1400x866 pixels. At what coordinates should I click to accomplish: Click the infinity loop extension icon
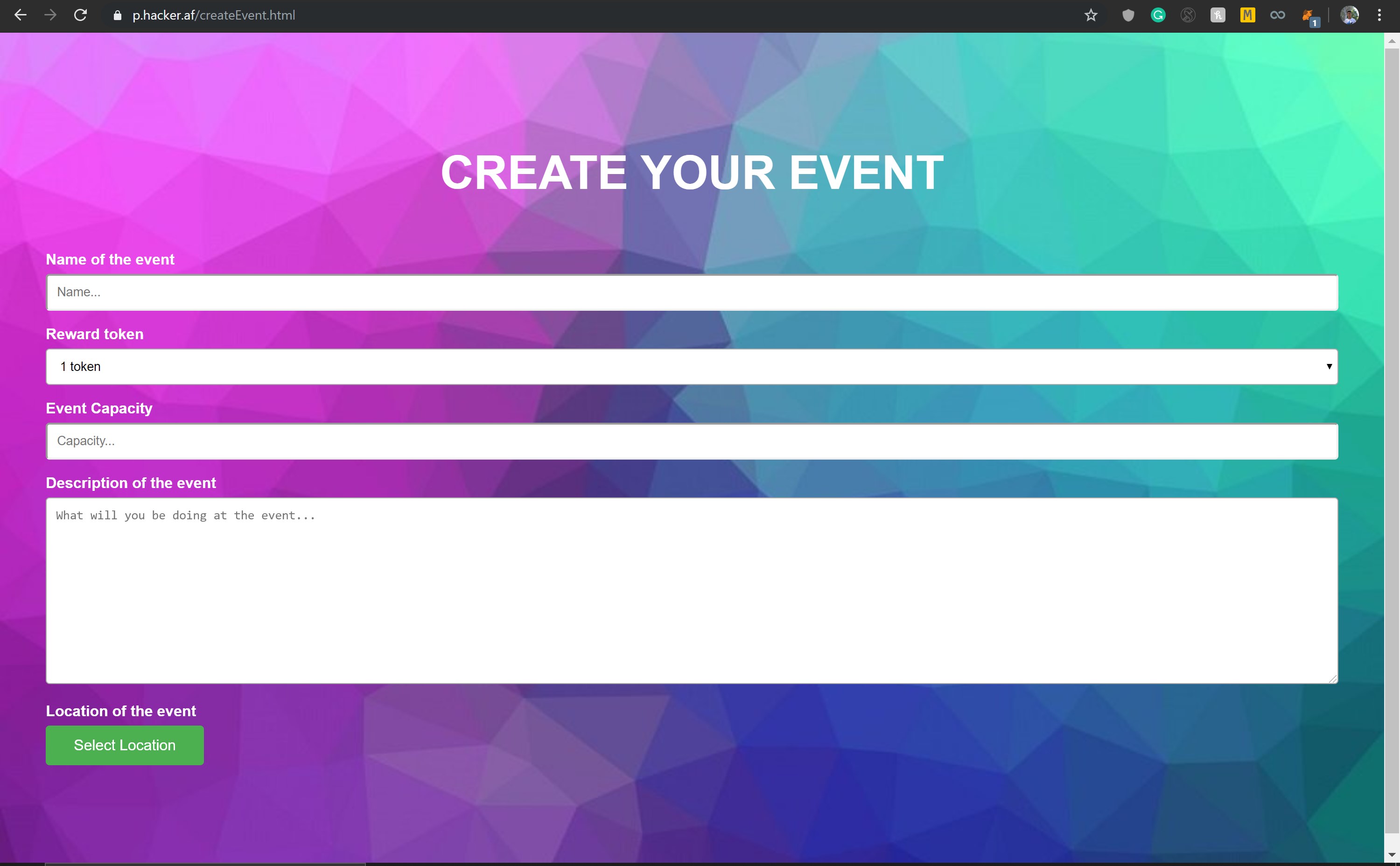1277,15
